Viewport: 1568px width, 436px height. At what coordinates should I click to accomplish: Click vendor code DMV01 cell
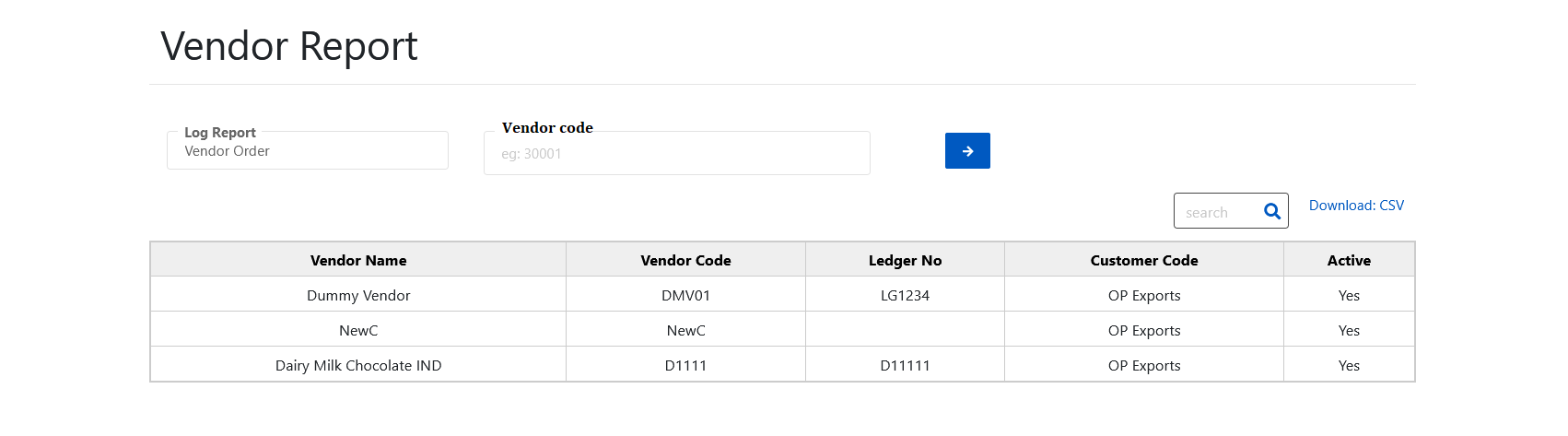pos(685,296)
